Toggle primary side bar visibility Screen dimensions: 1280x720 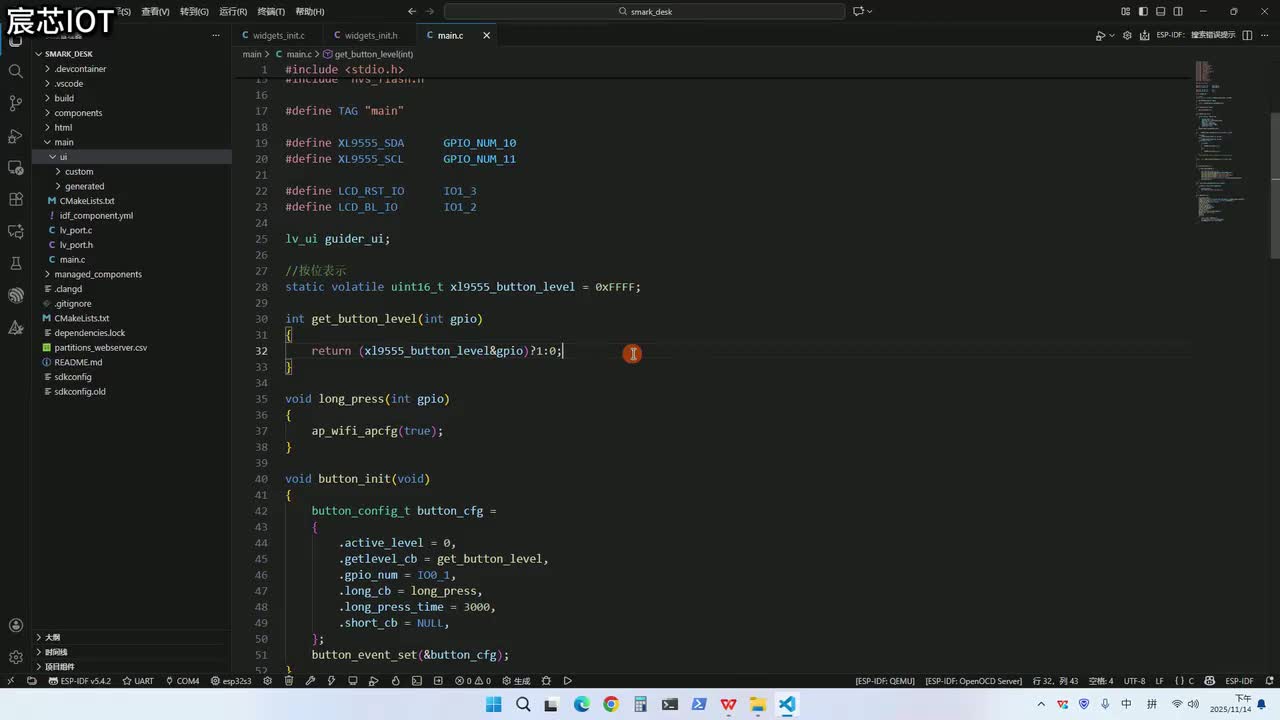pyautogui.click(x=1143, y=11)
